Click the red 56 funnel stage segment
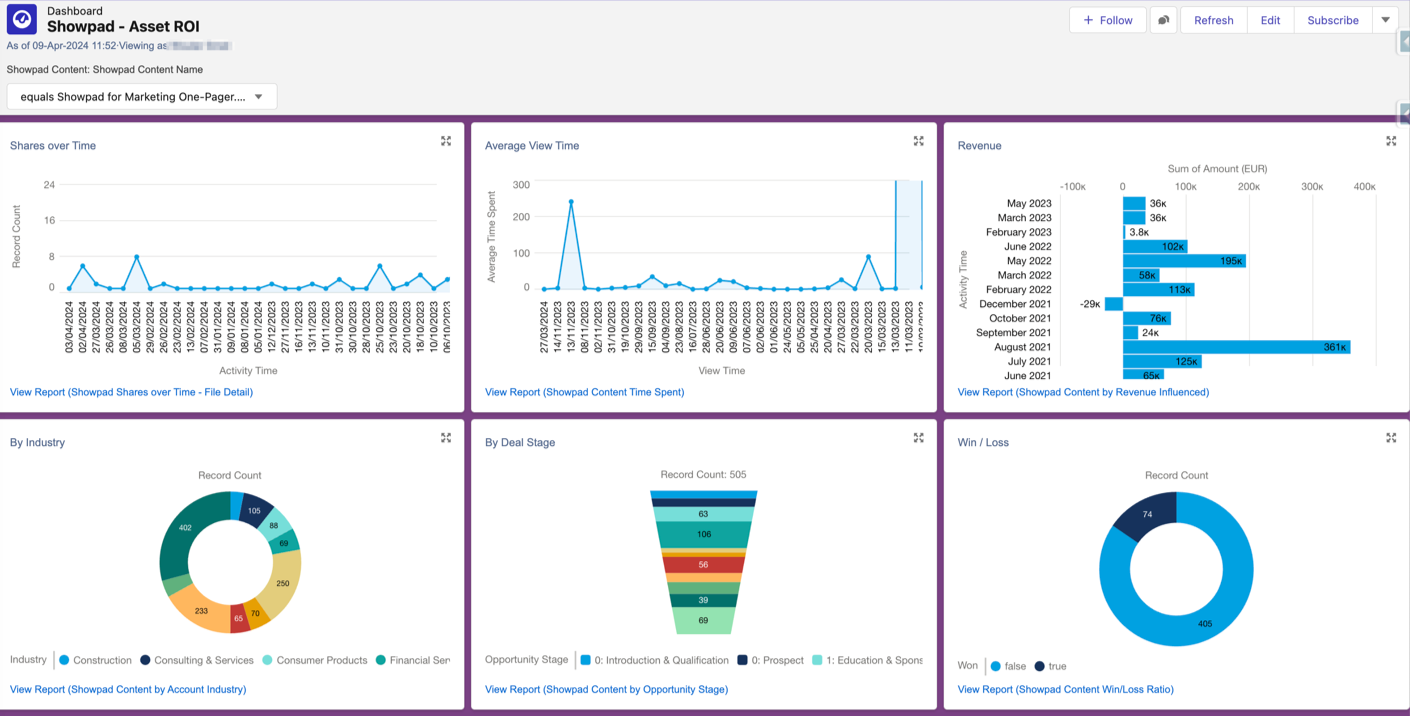The image size is (1410, 716). [704, 565]
